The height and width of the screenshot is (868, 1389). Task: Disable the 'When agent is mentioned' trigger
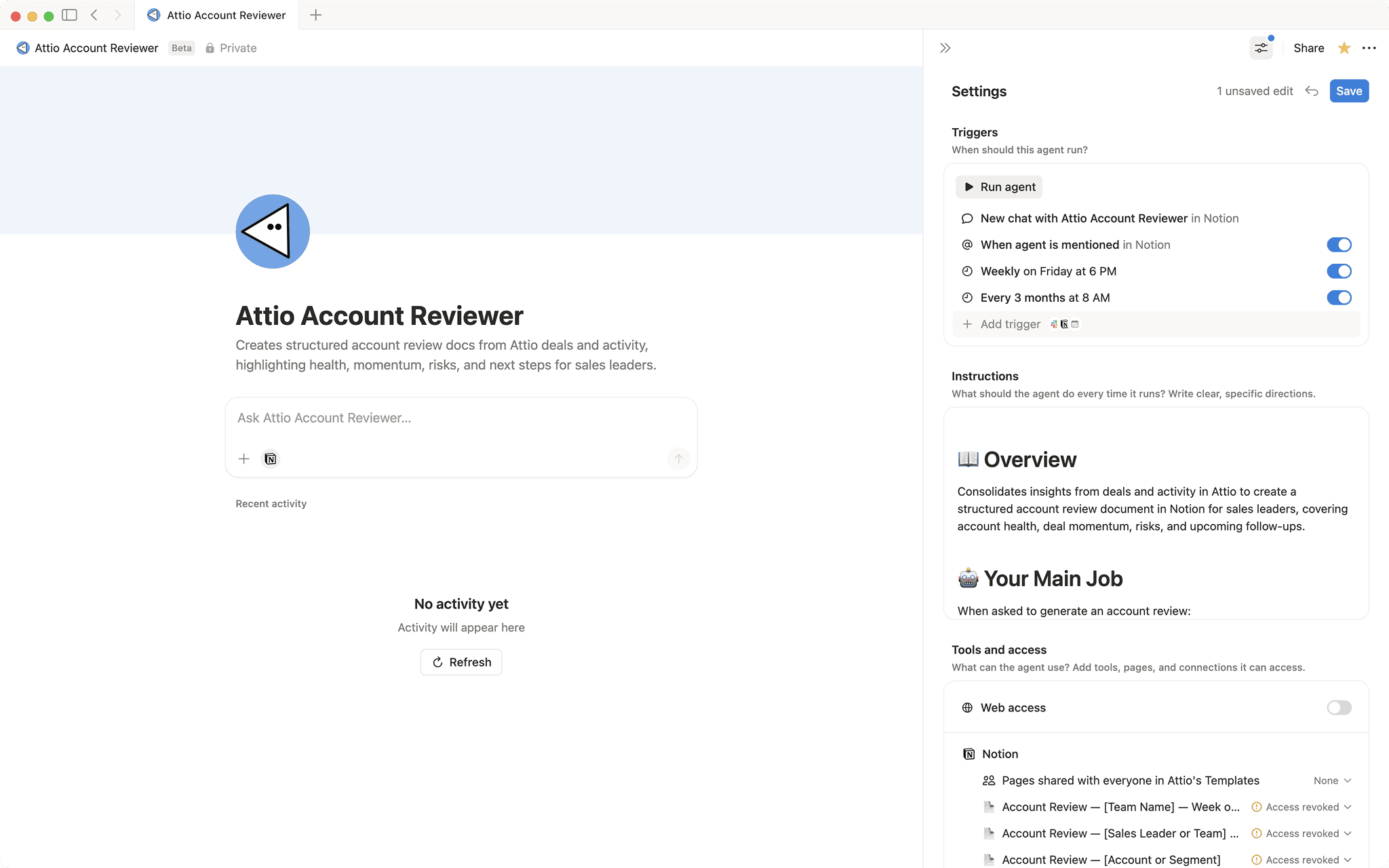click(1339, 245)
